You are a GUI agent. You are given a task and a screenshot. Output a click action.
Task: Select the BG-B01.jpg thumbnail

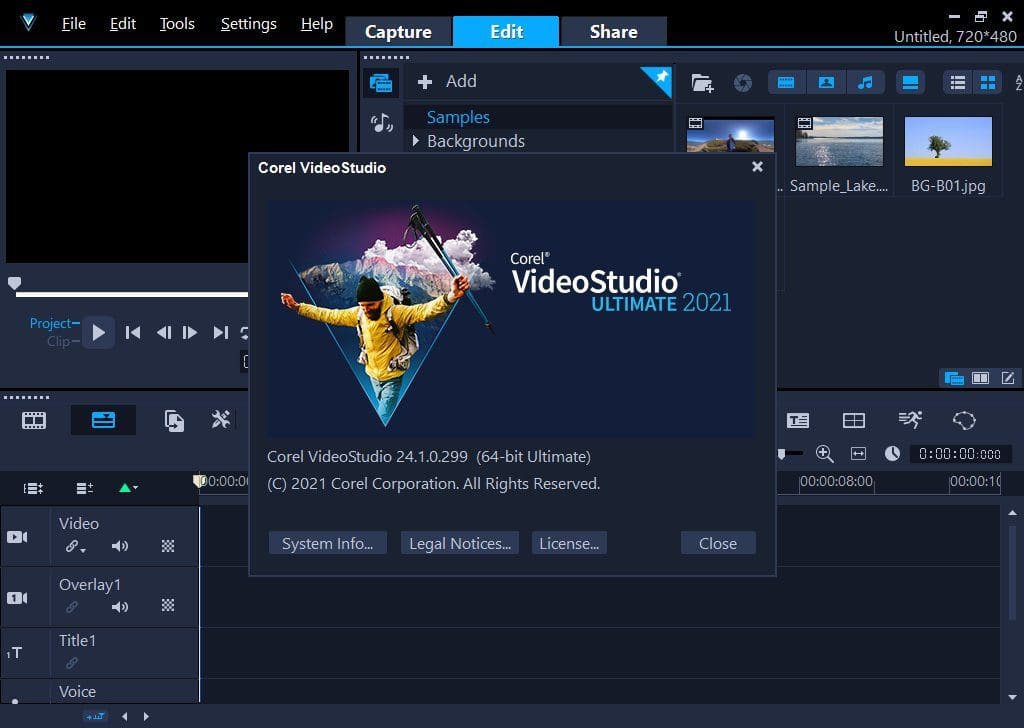[947, 141]
